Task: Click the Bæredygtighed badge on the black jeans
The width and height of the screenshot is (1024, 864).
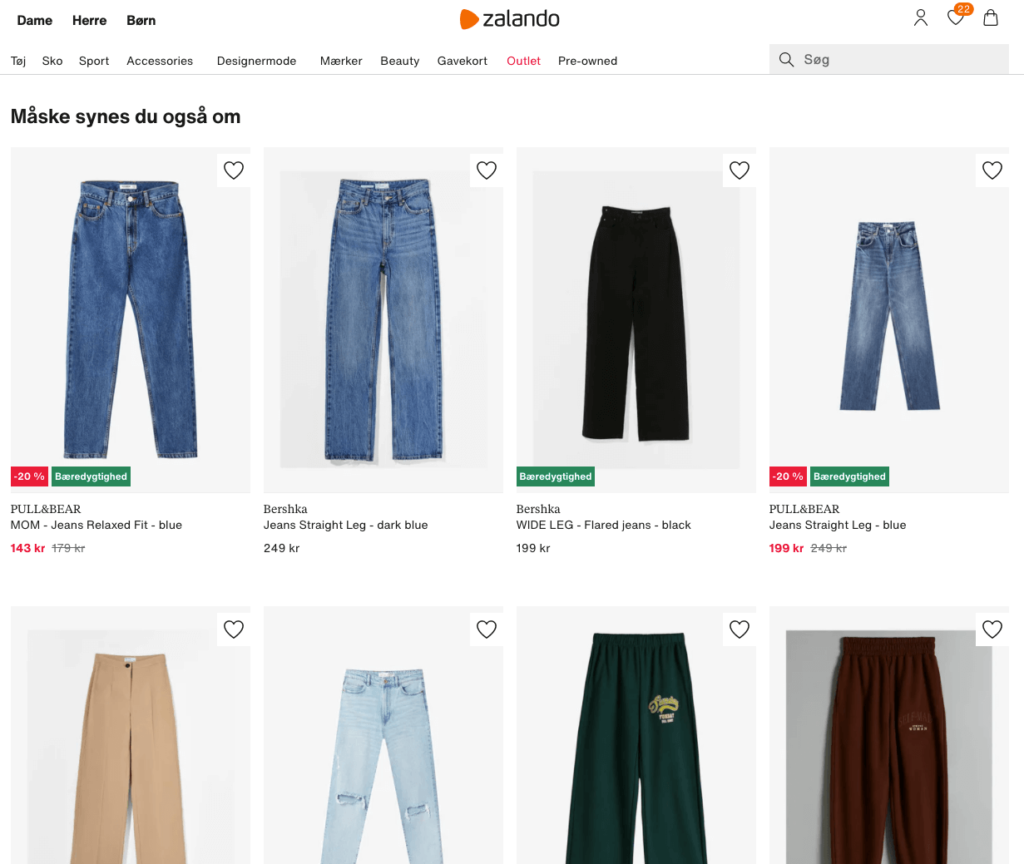Action: pyautogui.click(x=555, y=476)
